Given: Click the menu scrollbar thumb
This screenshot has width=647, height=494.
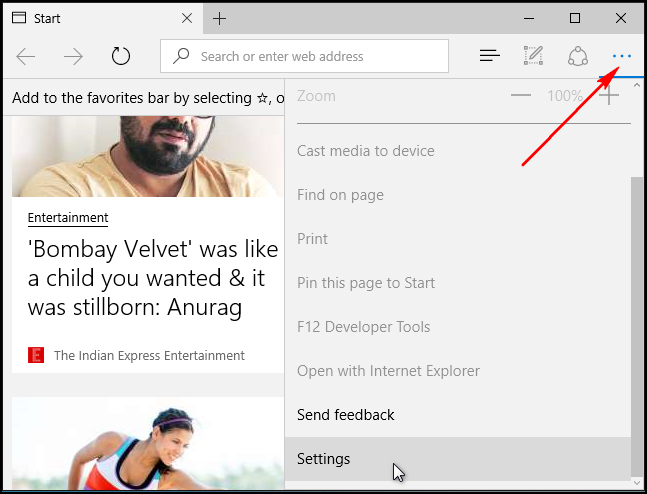Looking at the screenshot, I should [637, 326].
